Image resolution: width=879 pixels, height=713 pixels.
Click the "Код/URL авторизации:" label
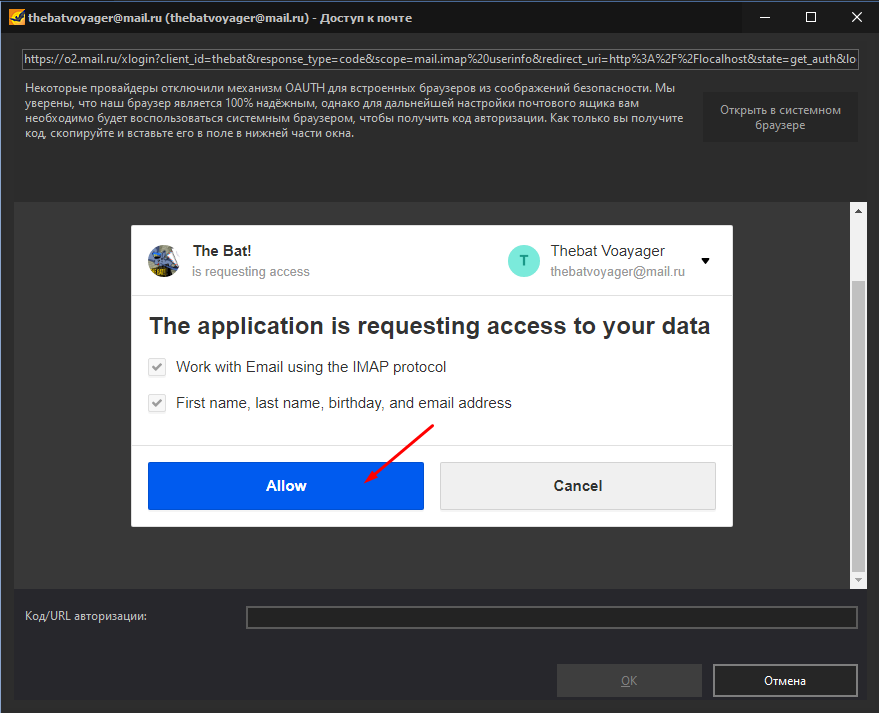point(86,616)
